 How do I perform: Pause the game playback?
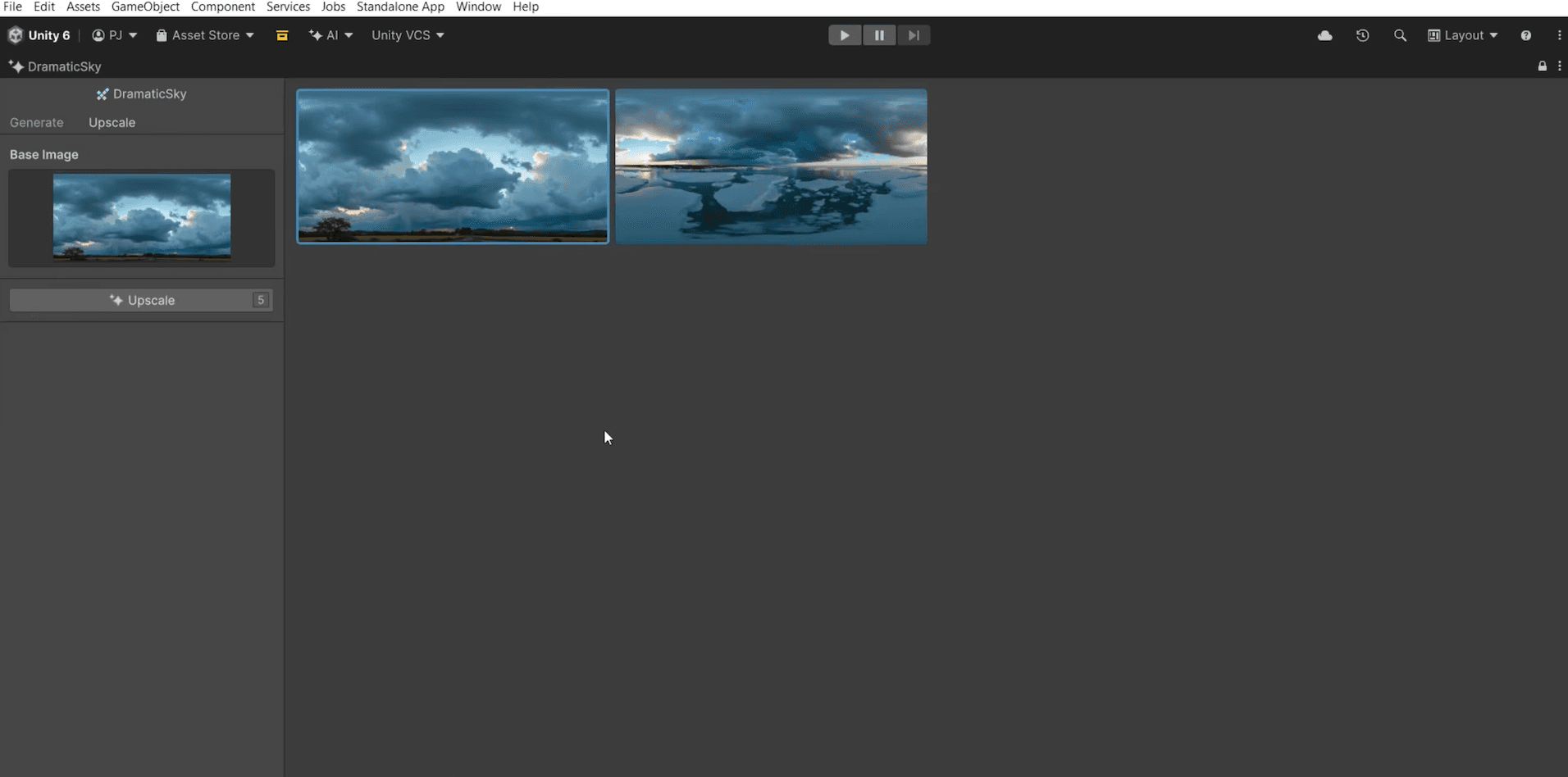[879, 35]
